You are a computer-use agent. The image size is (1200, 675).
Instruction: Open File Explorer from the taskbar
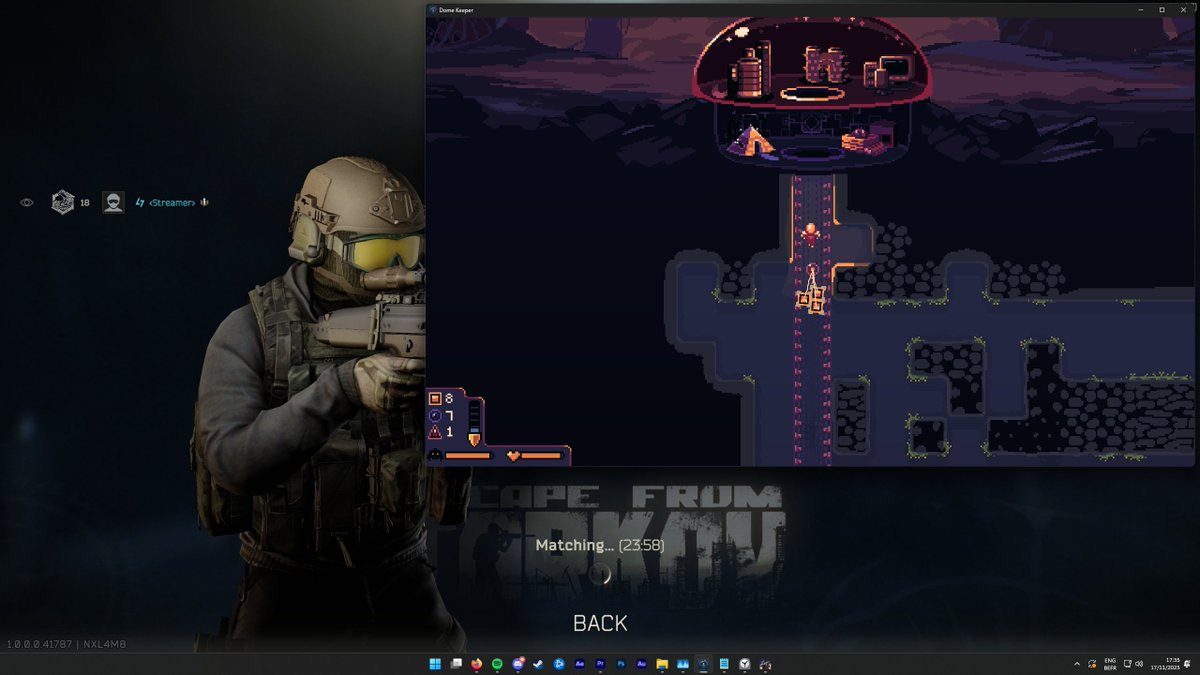pos(662,664)
